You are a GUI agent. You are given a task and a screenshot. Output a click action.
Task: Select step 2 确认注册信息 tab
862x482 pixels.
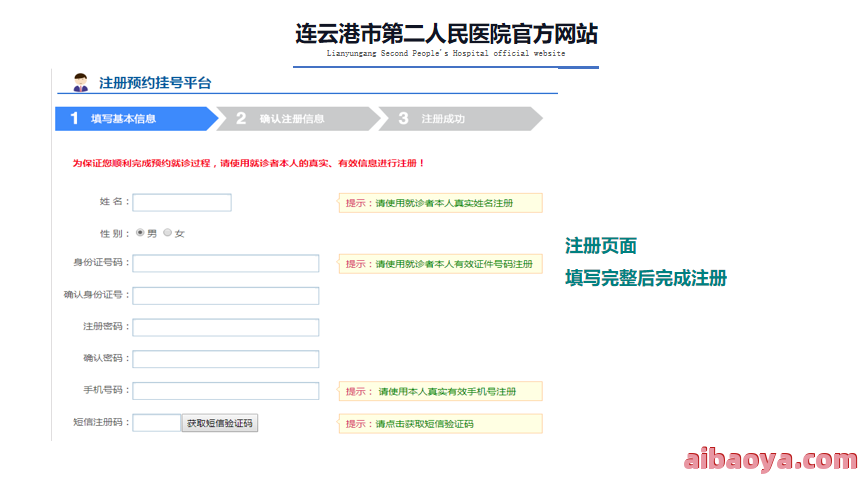pyautogui.click(x=298, y=119)
